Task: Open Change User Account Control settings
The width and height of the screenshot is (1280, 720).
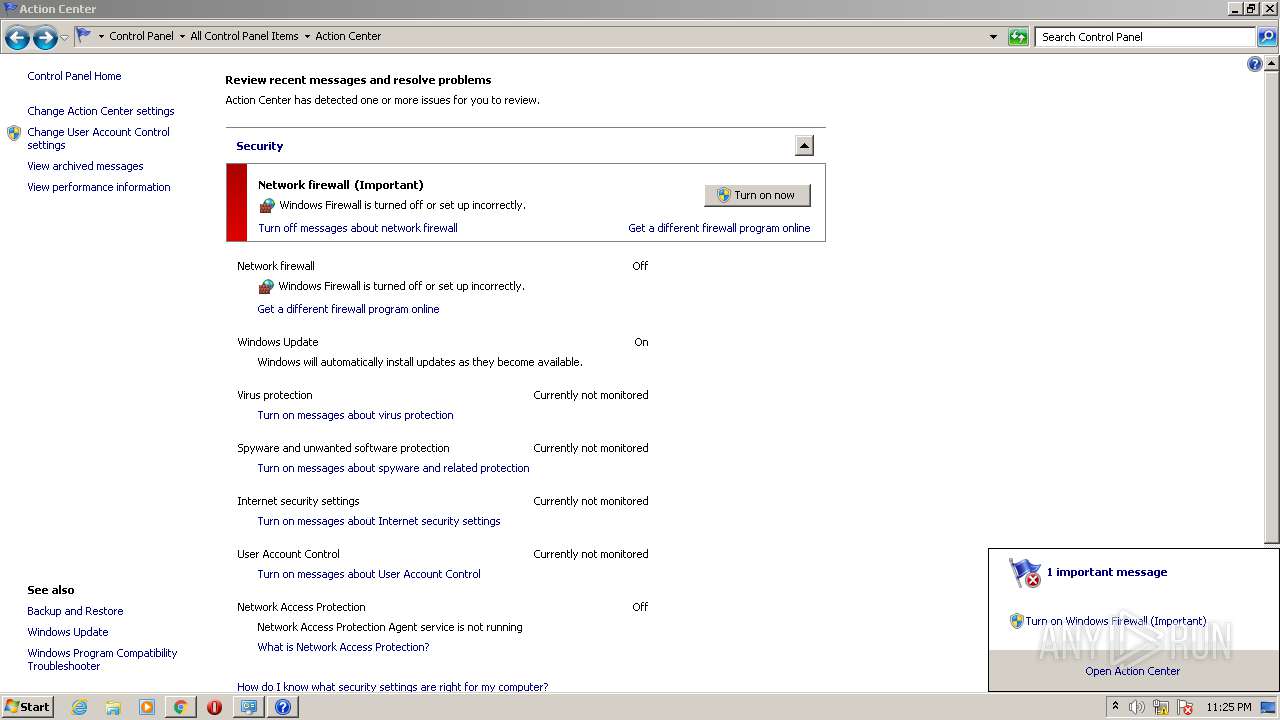Action: [98, 138]
